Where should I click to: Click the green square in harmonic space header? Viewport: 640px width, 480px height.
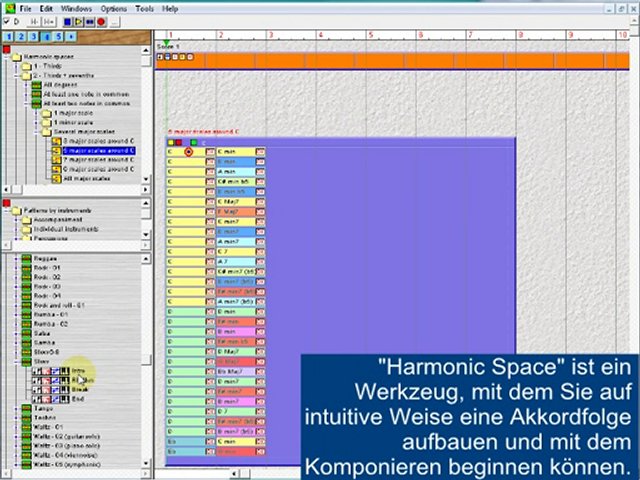click(x=194, y=142)
